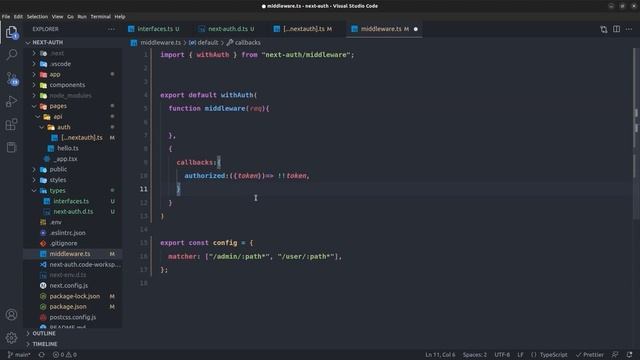Open the Help menu
640x360 pixels.
pyautogui.click(x=120, y=17)
